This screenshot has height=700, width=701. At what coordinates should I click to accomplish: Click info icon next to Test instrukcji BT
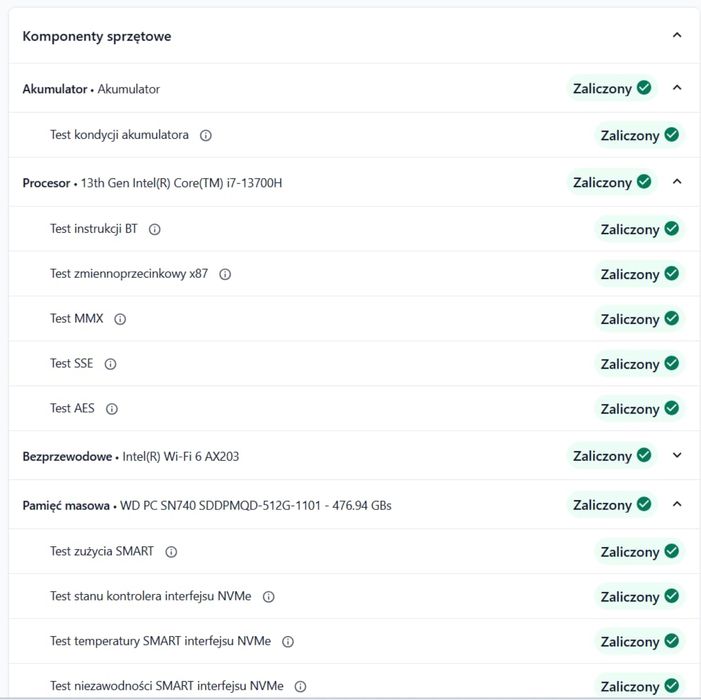[155, 229]
